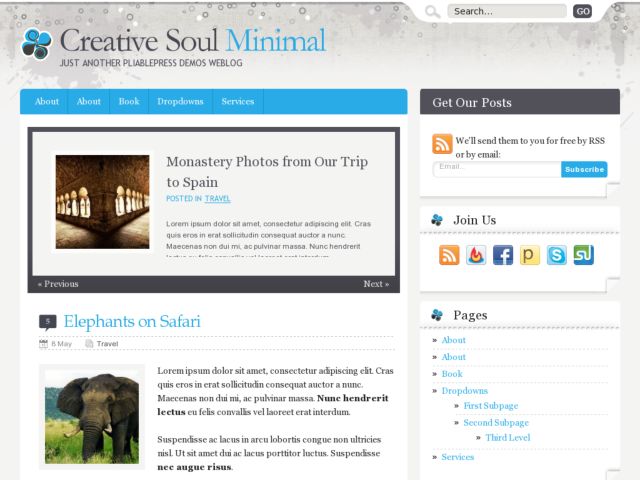Click the yellow Plurk icon

[530, 255]
